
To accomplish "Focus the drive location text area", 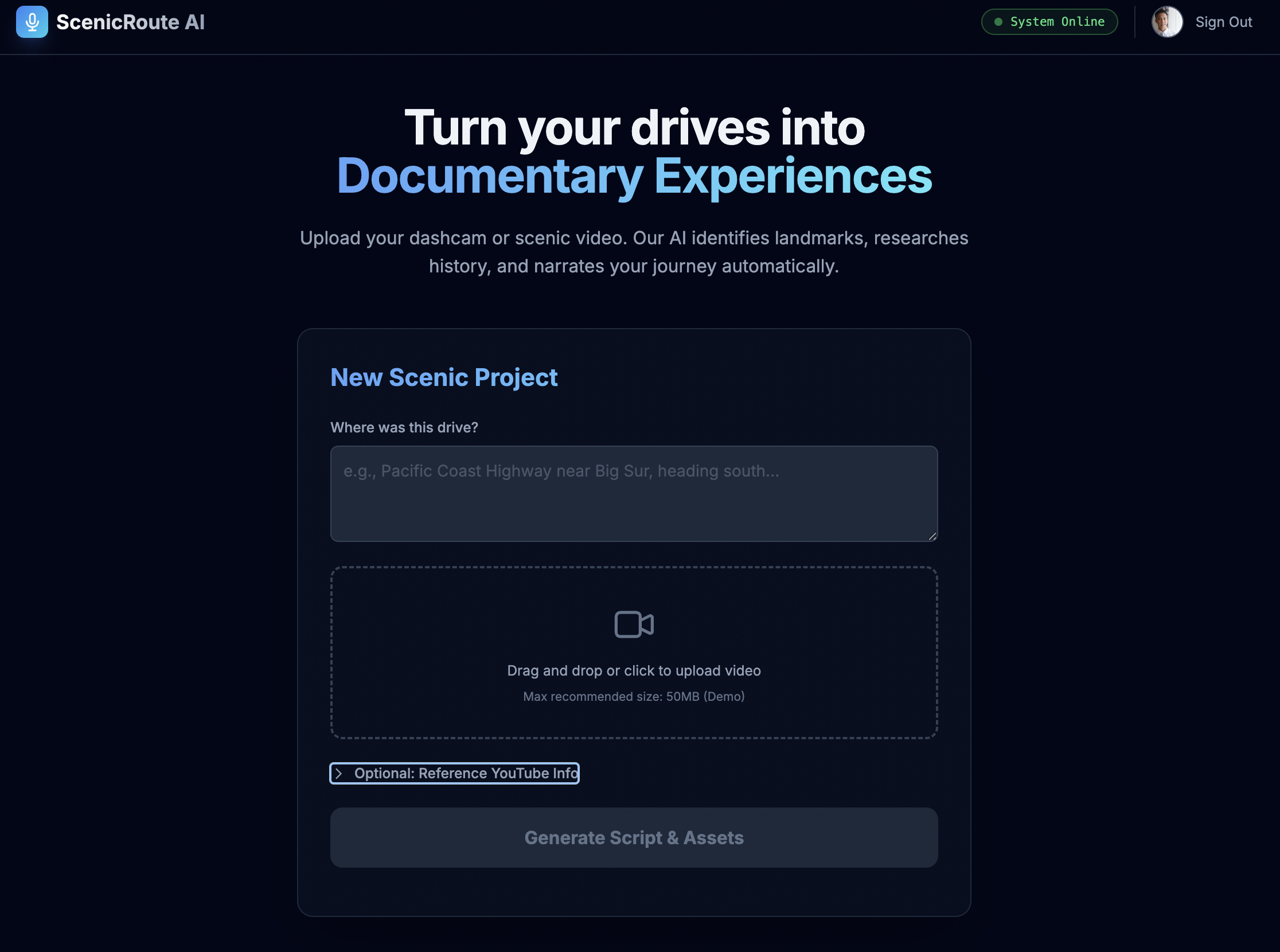I will pyautogui.click(x=633, y=493).
